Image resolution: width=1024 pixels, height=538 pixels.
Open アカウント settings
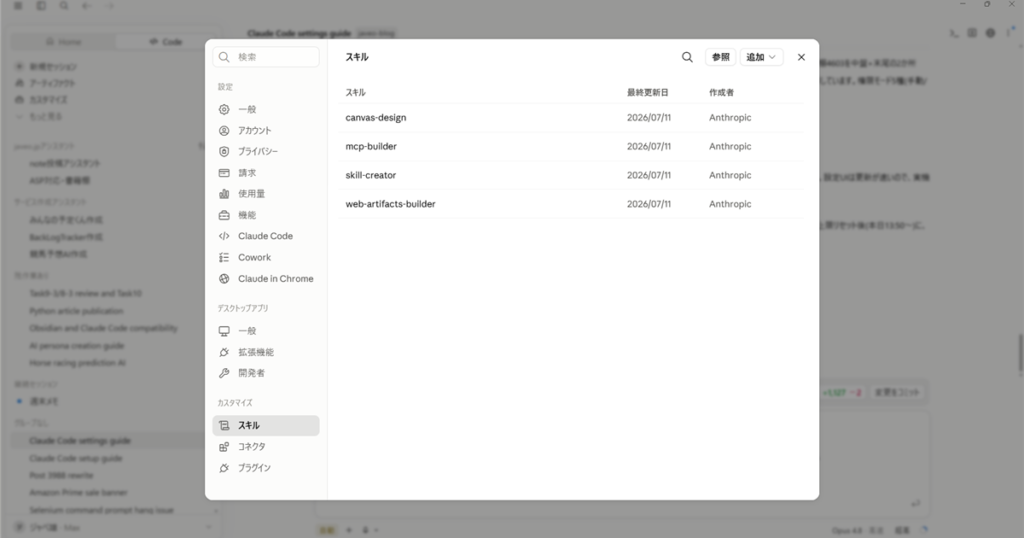click(x=266, y=131)
